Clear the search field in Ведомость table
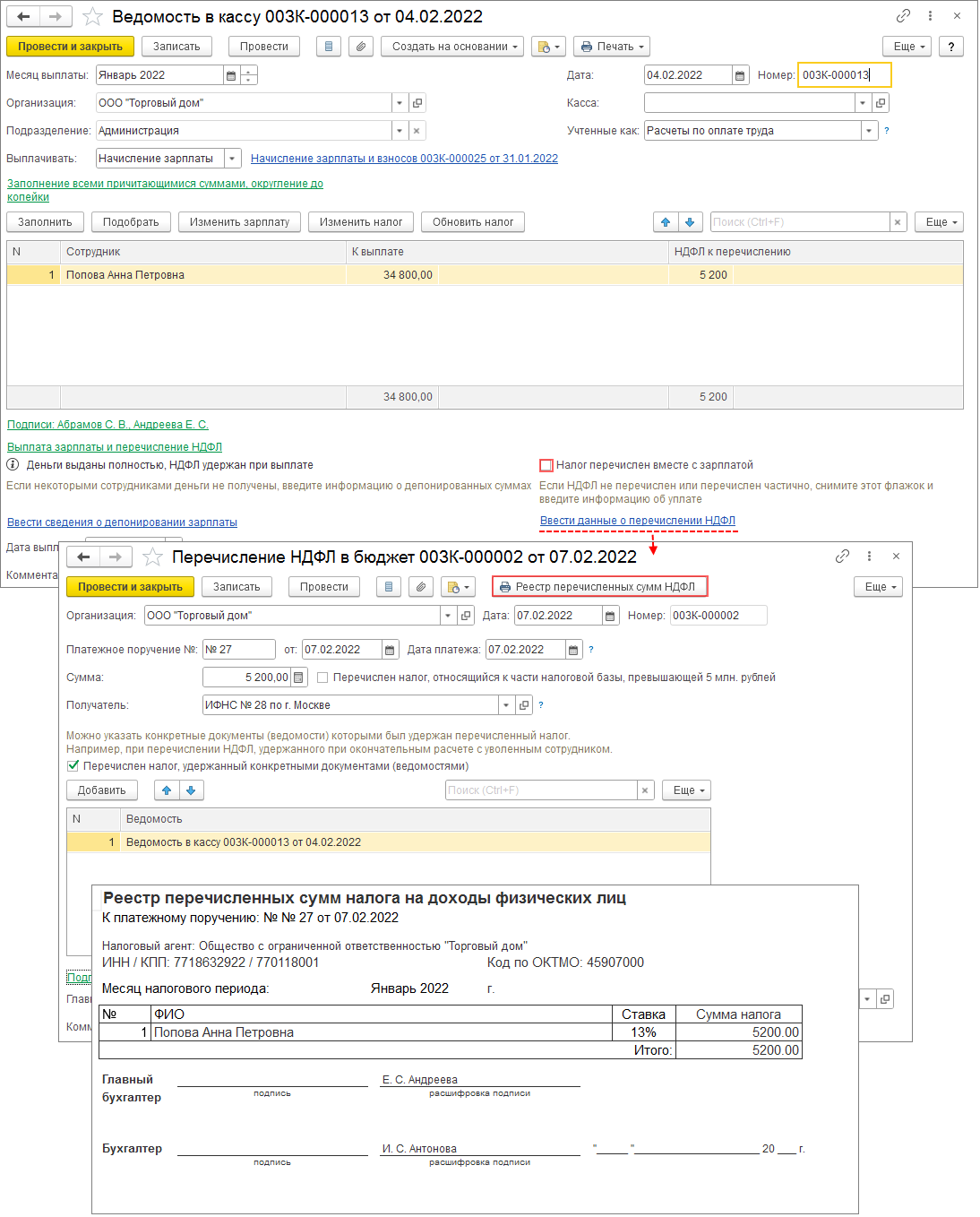 pyautogui.click(x=898, y=222)
